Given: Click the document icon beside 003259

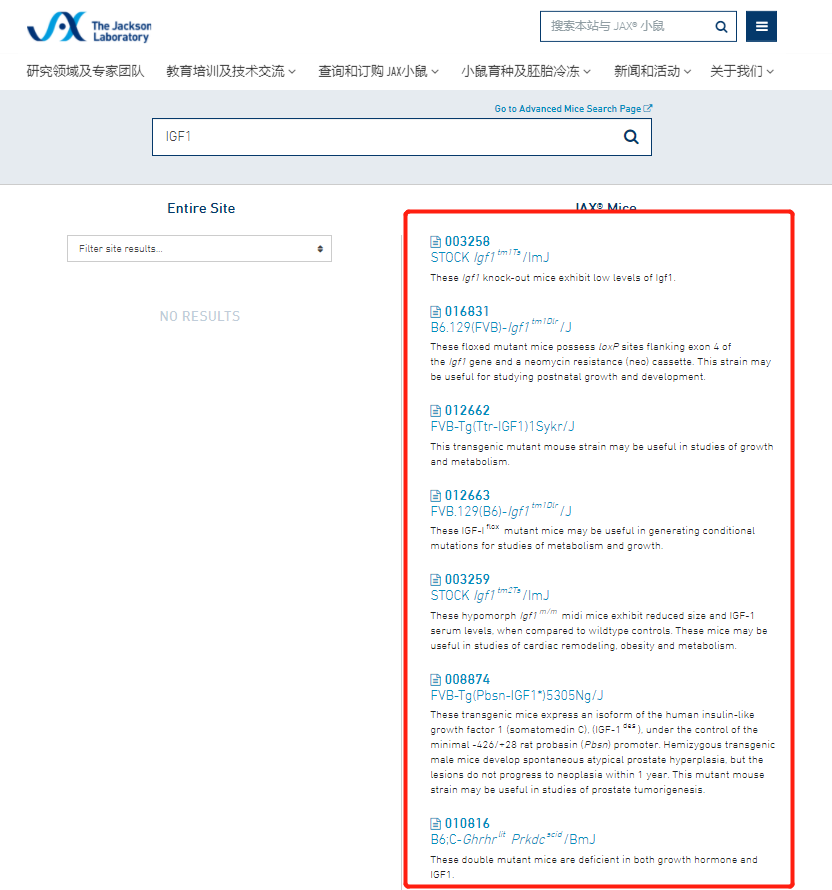Looking at the screenshot, I should 435,580.
